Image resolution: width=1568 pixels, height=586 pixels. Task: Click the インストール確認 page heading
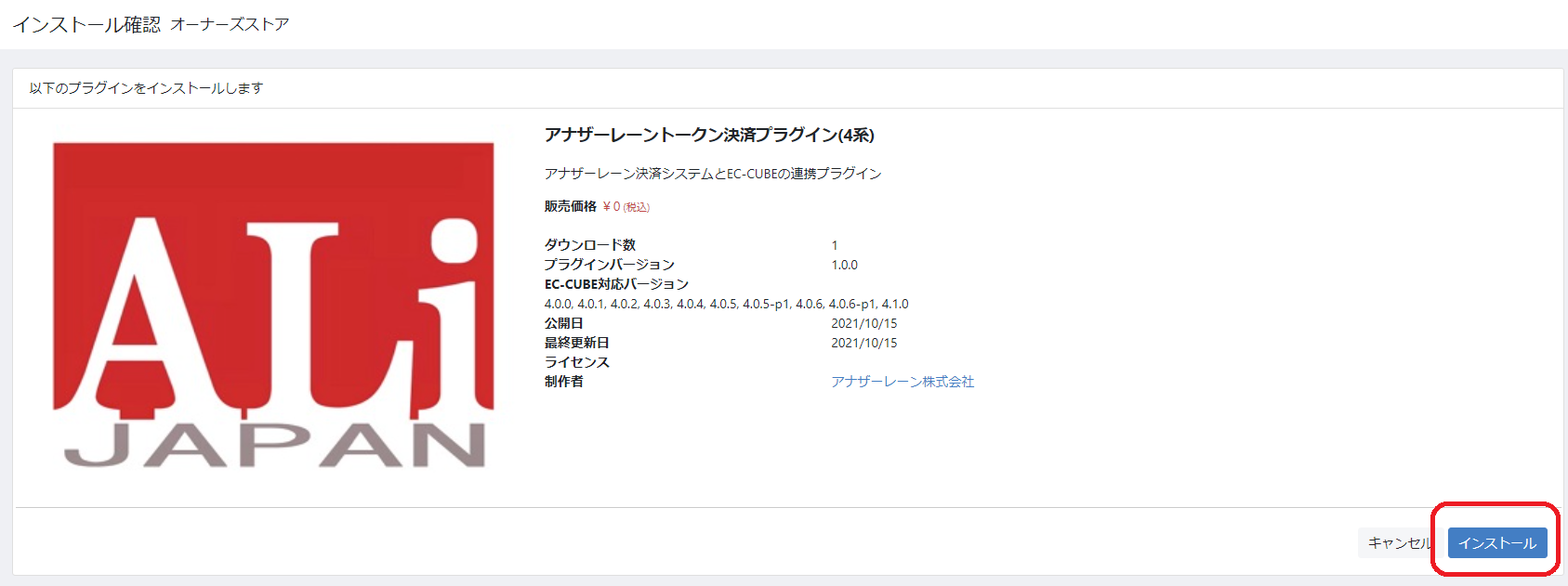pyautogui.click(x=86, y=24)
